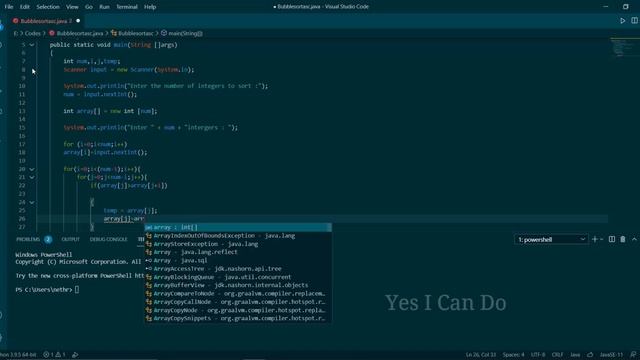Select the 'array : int[]' suggestion
Image resolution: width=640 pixels, height=360 pixels.
point(238,227)
